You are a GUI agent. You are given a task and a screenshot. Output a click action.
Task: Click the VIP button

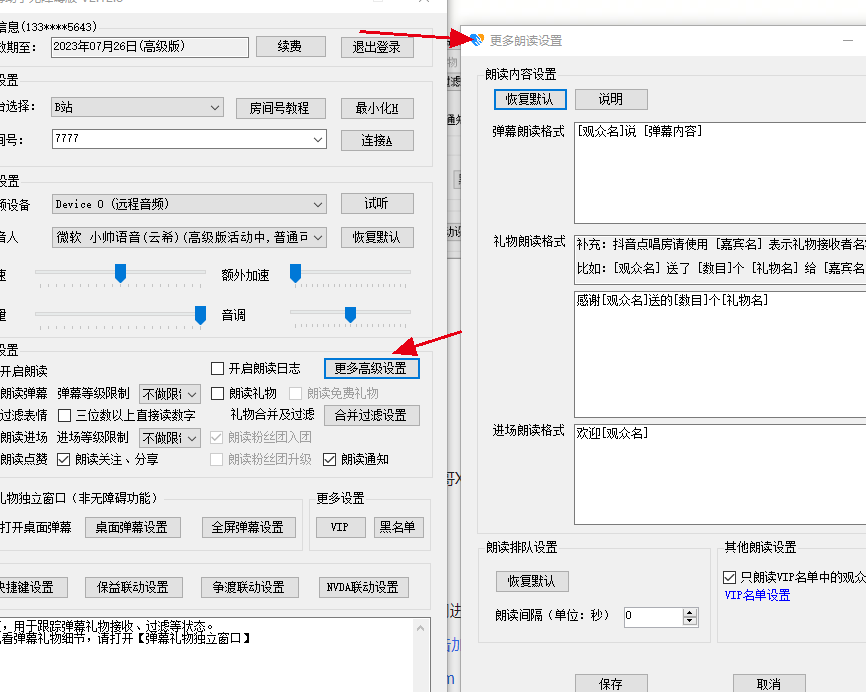click(x=340, y=527)
